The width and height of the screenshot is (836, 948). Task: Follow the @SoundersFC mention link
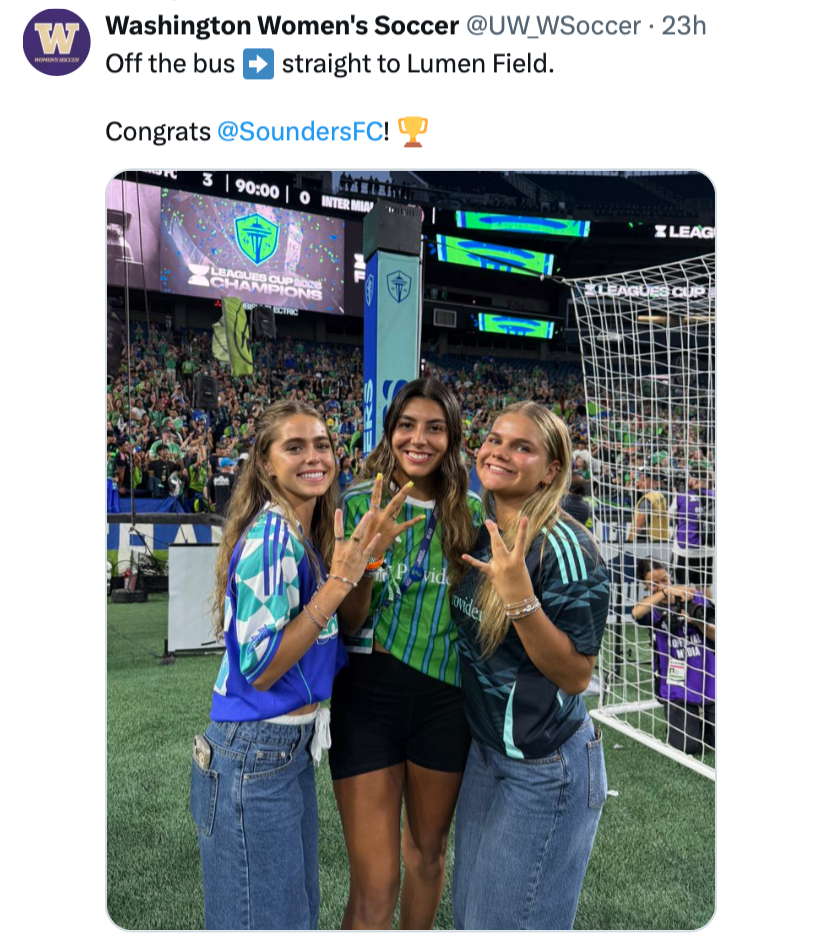point(300,131)
